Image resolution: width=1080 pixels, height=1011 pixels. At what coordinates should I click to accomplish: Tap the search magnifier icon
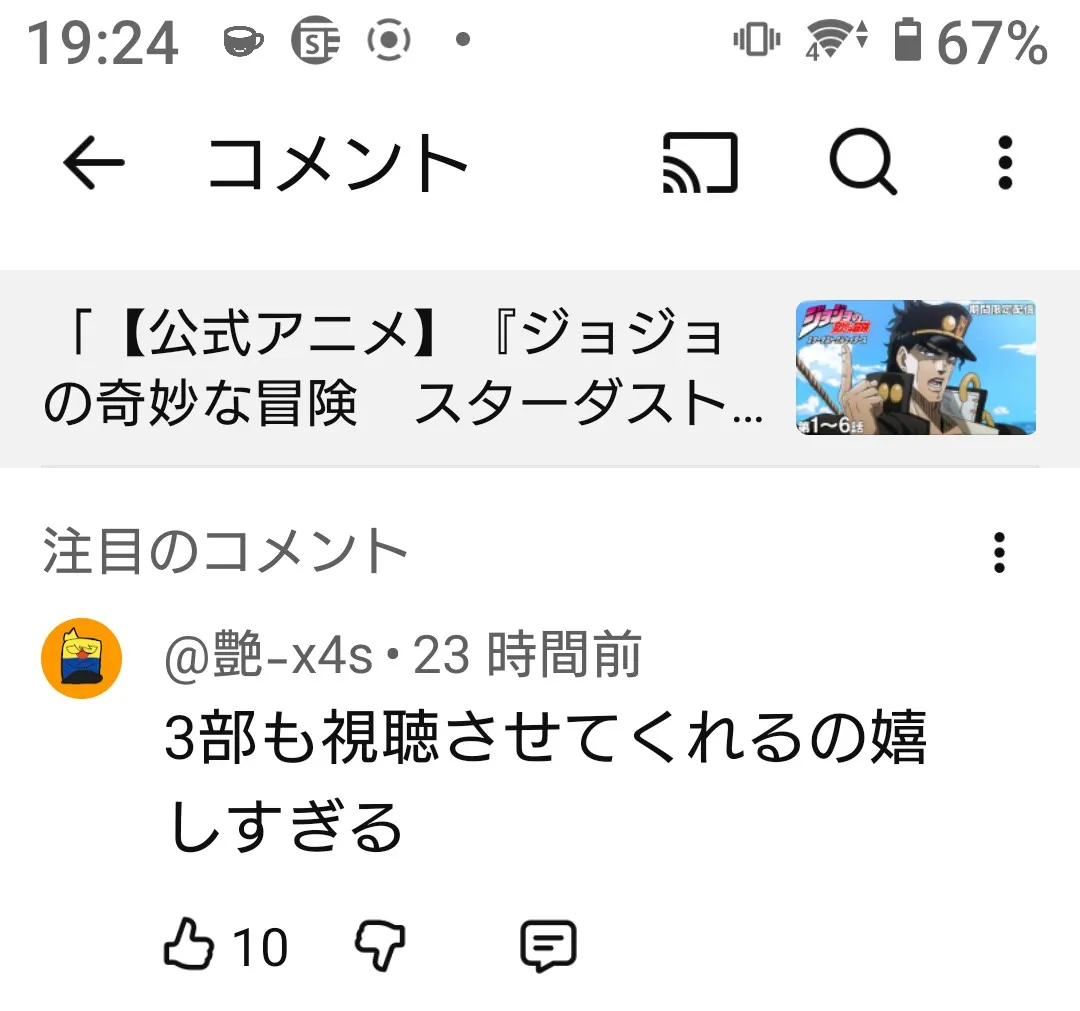tap(863, 162)
